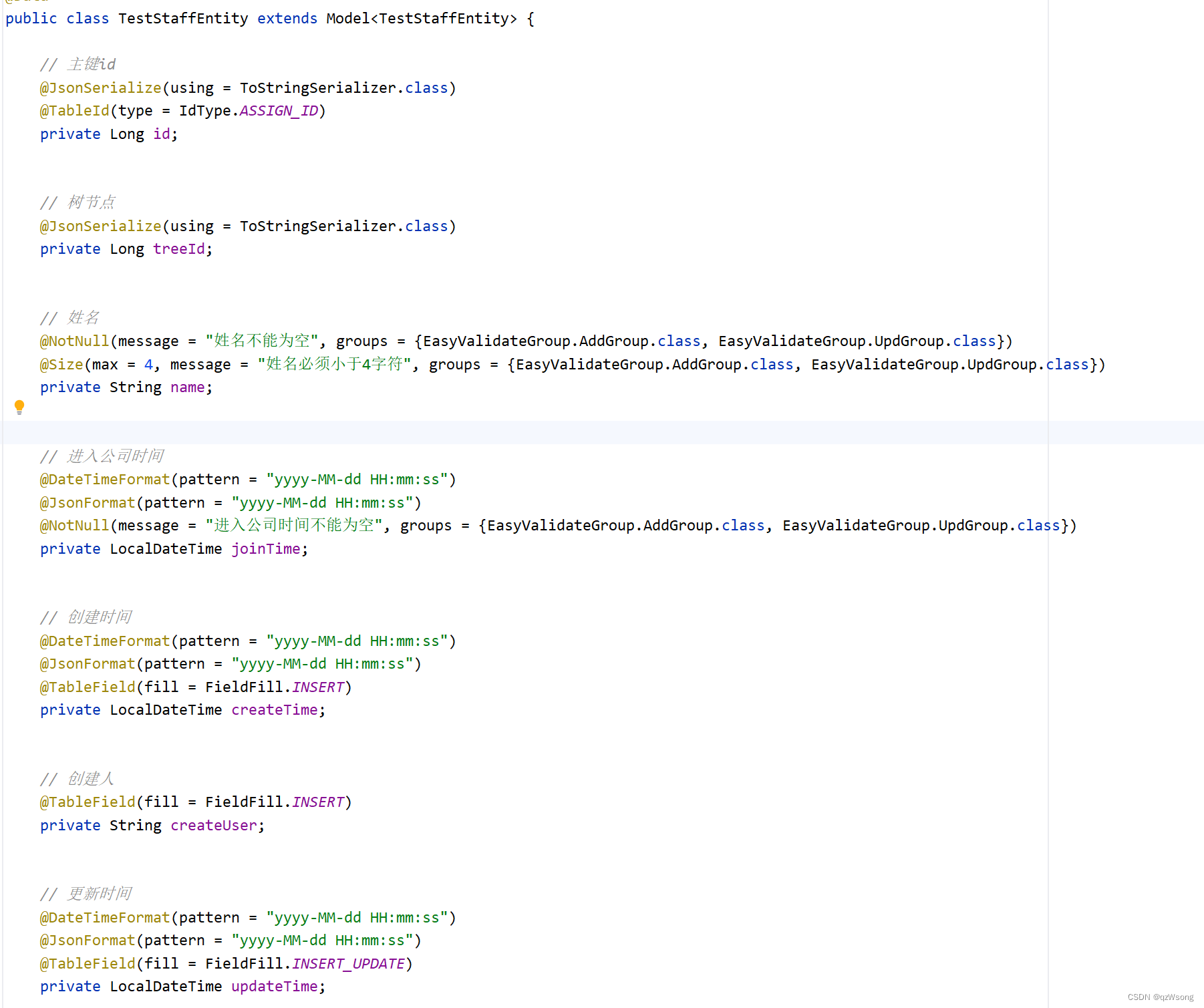Click the ASSIGN_ID constant in the @TableId annotation
The height and width of the screenshot is (1008, 1204).
tap(279, 111)
